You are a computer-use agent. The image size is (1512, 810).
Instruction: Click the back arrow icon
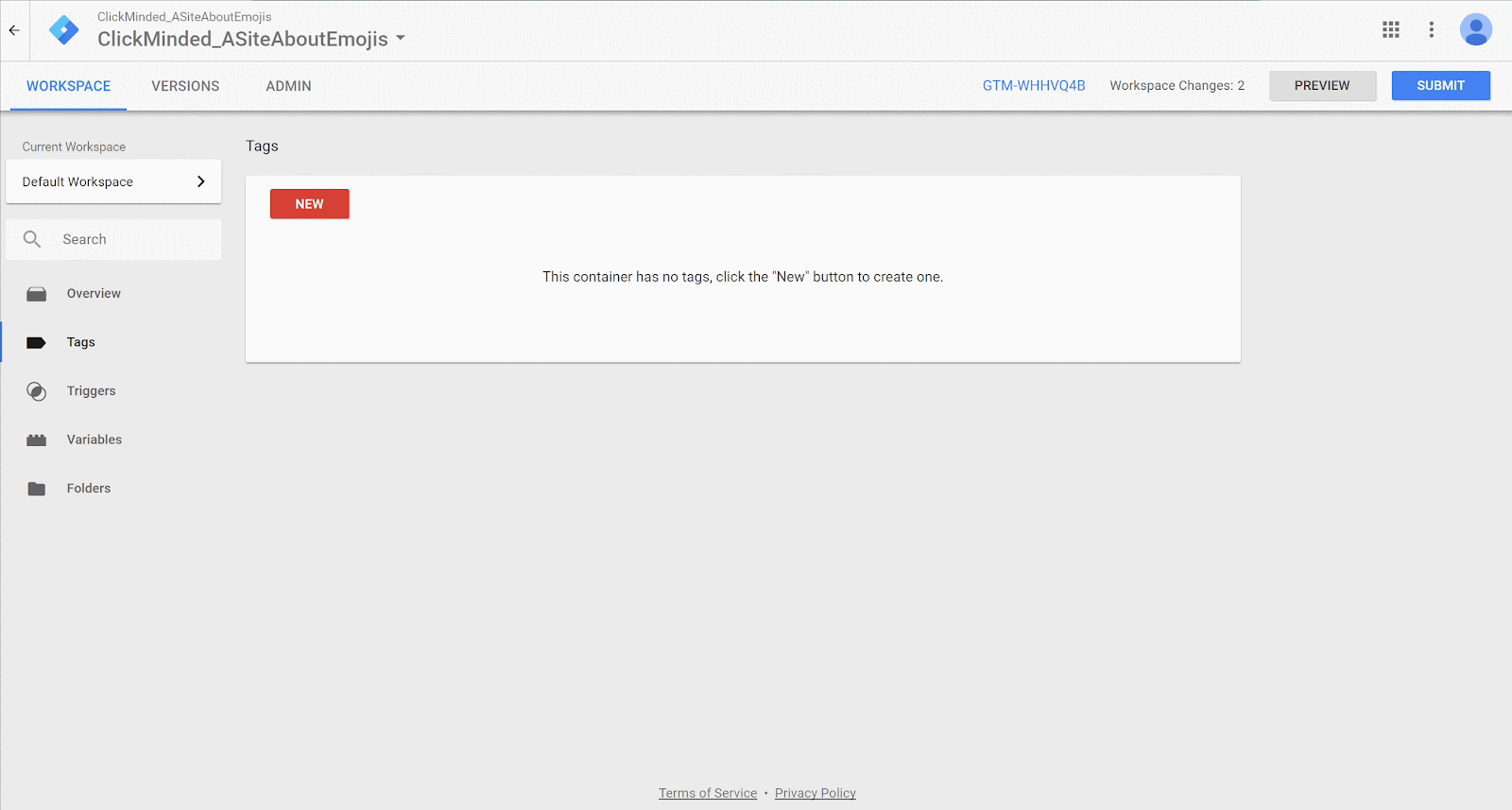[14, 30]
